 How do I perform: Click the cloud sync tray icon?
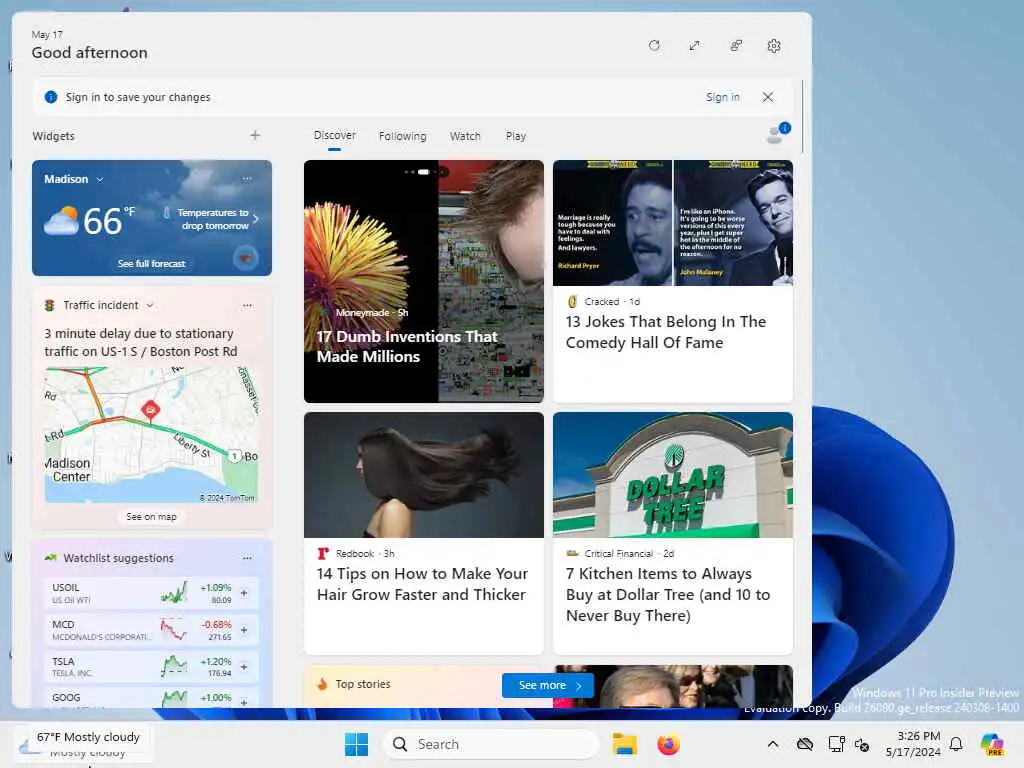(805, 744)
